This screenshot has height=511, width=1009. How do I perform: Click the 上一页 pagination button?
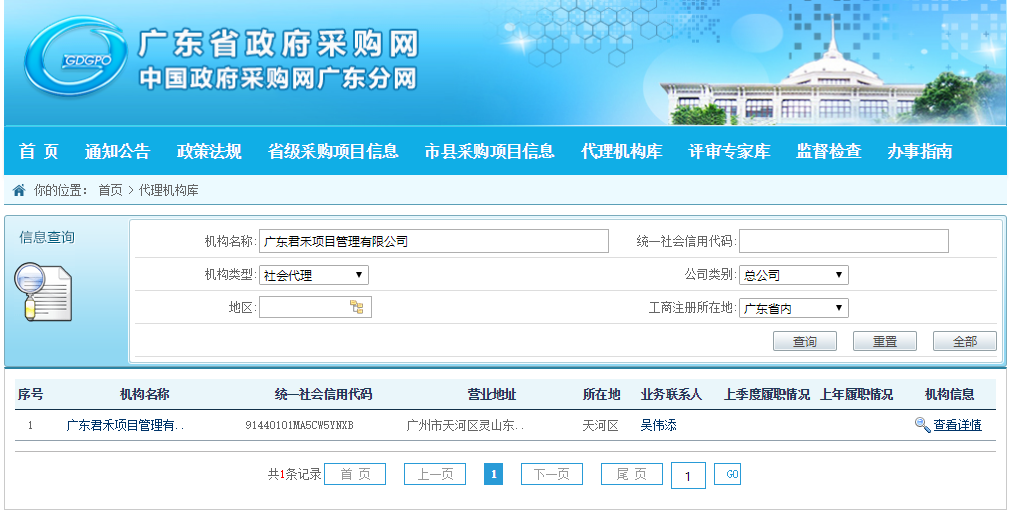pyautogui.click(x=435, y=474)
